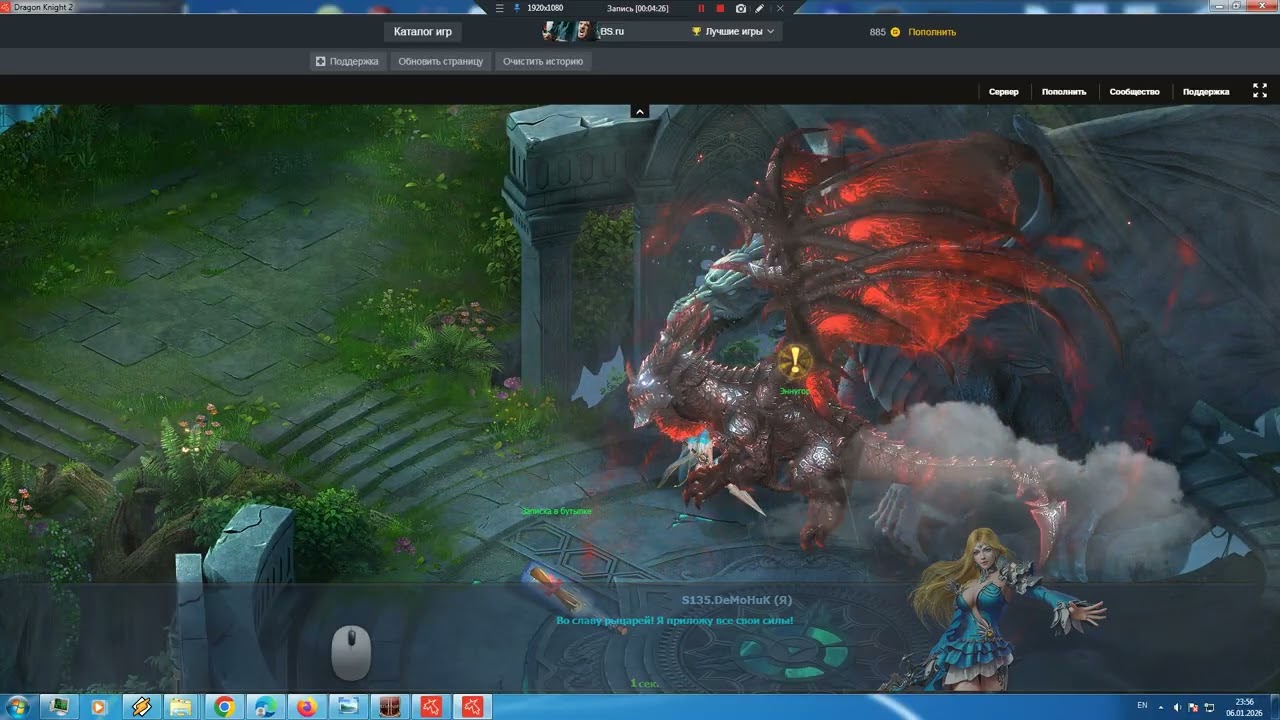Collapse the top panel with chevron
Viewport: 1280px width, 720px height.
[x=640, y=111]
